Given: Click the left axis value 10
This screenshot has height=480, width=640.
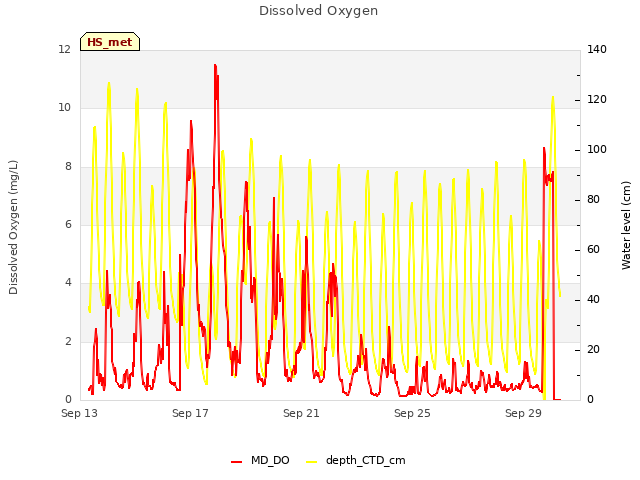Looking at the screenshot, I should pos(64,108).
